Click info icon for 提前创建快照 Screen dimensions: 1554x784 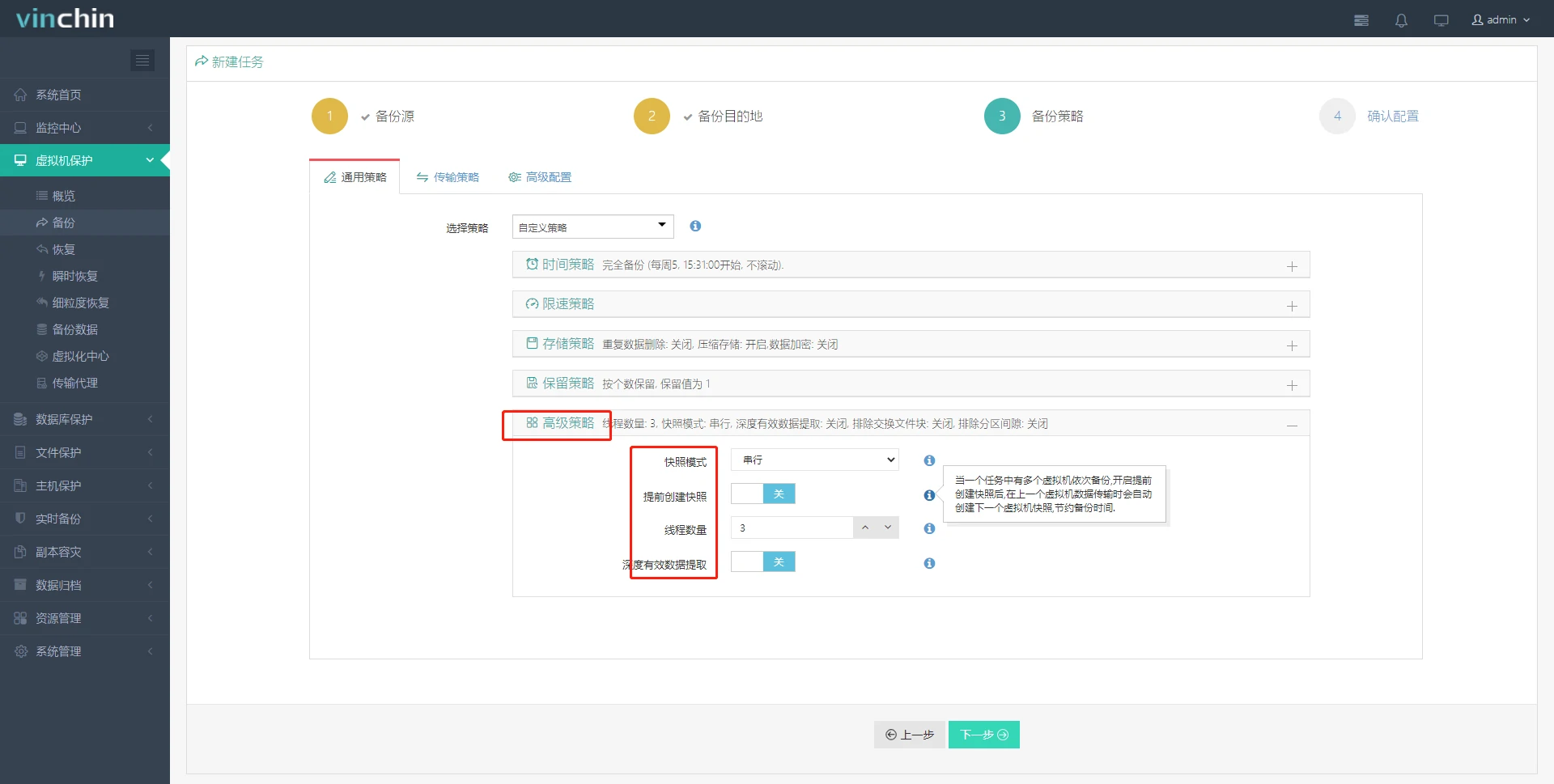[929, 495]
